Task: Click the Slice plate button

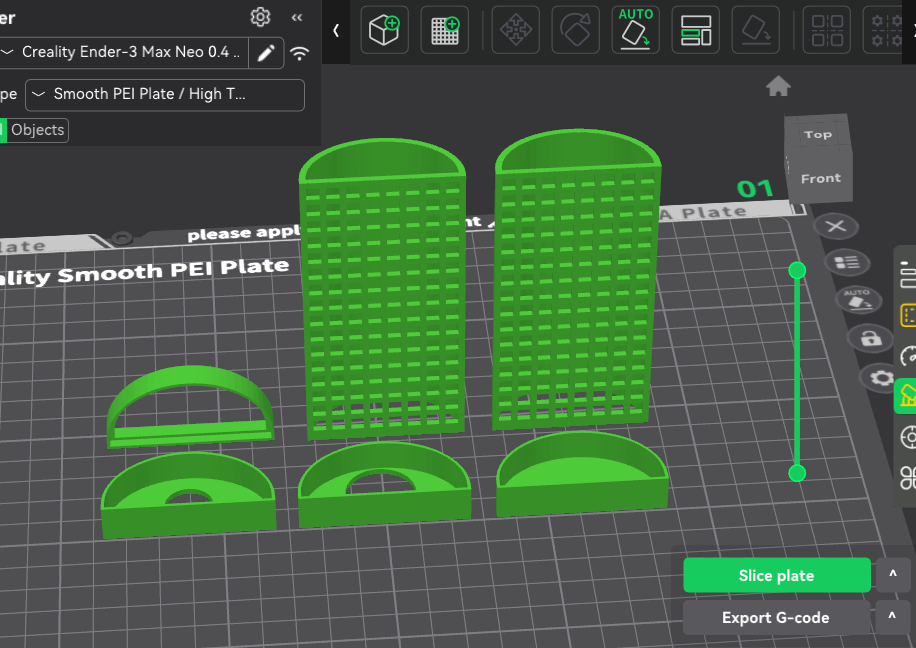Action: [x=776, y=576]
